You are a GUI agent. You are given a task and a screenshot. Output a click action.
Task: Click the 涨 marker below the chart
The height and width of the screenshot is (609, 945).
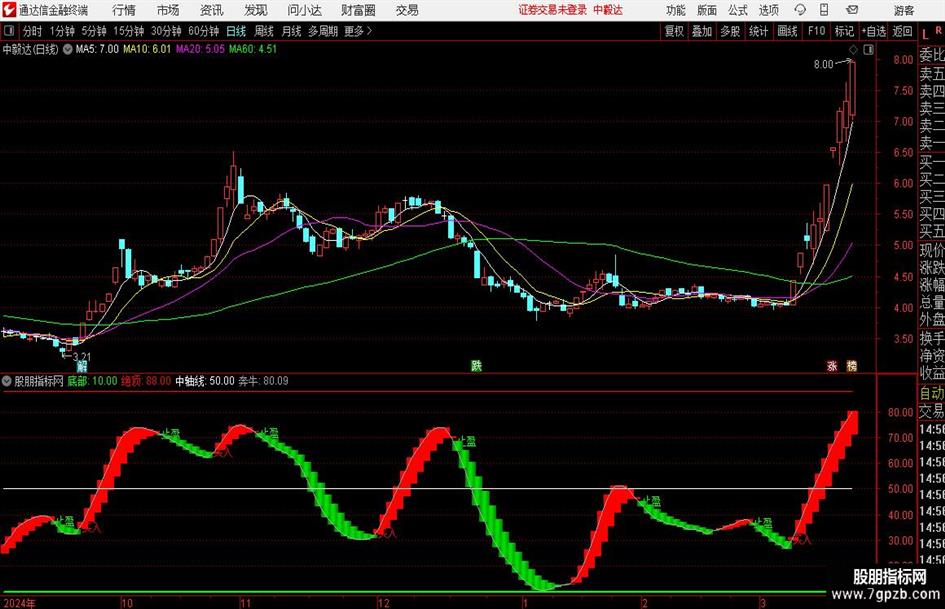(832, 366)
